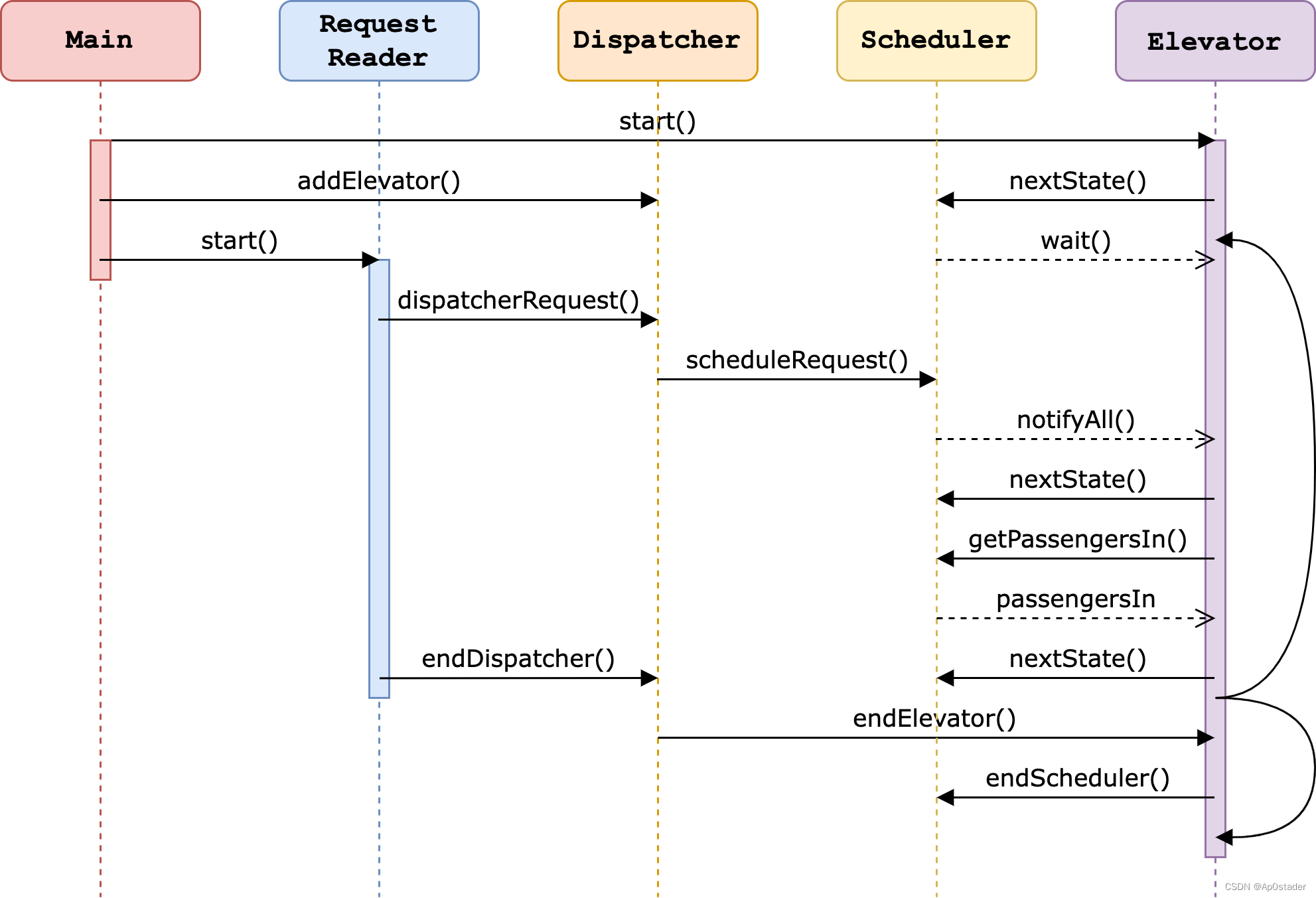Select the Dispatcher participant box
The width and height of the screenshot is (1316, 898).
click(x=658, y=40)
